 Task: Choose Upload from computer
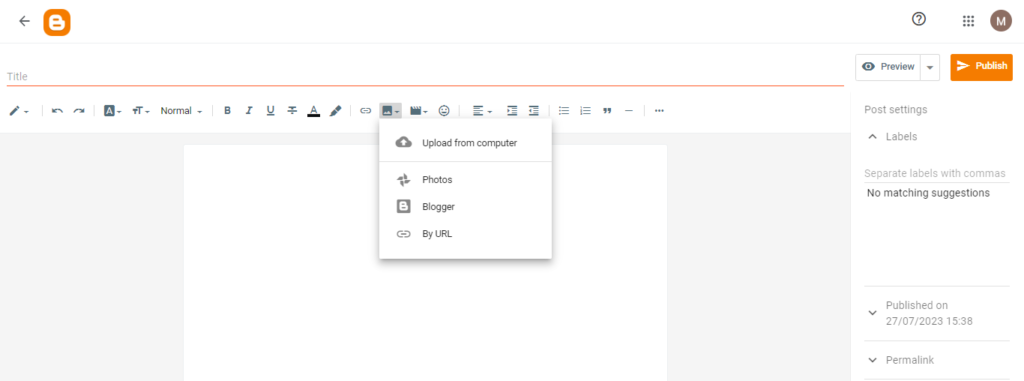(466, 142)
